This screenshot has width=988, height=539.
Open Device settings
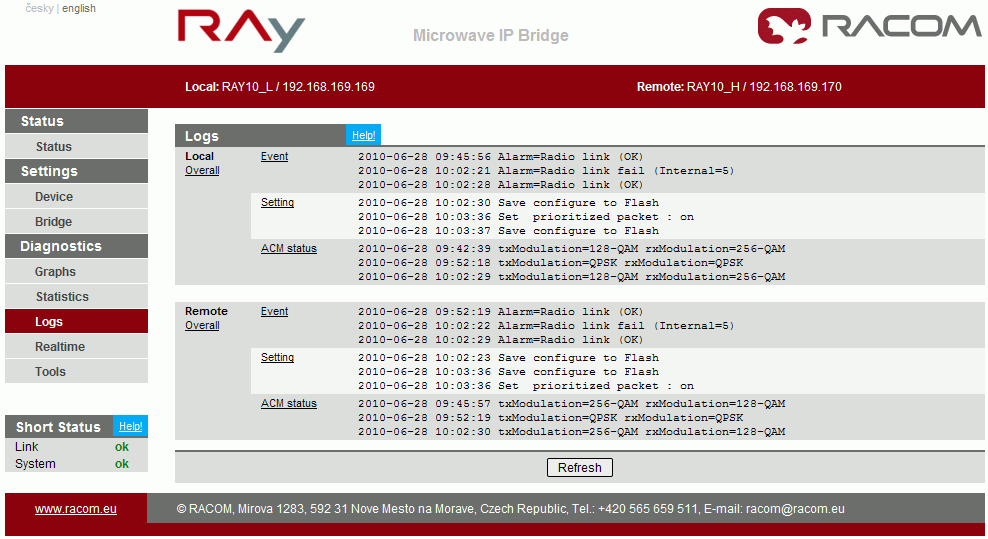point(76,197)
